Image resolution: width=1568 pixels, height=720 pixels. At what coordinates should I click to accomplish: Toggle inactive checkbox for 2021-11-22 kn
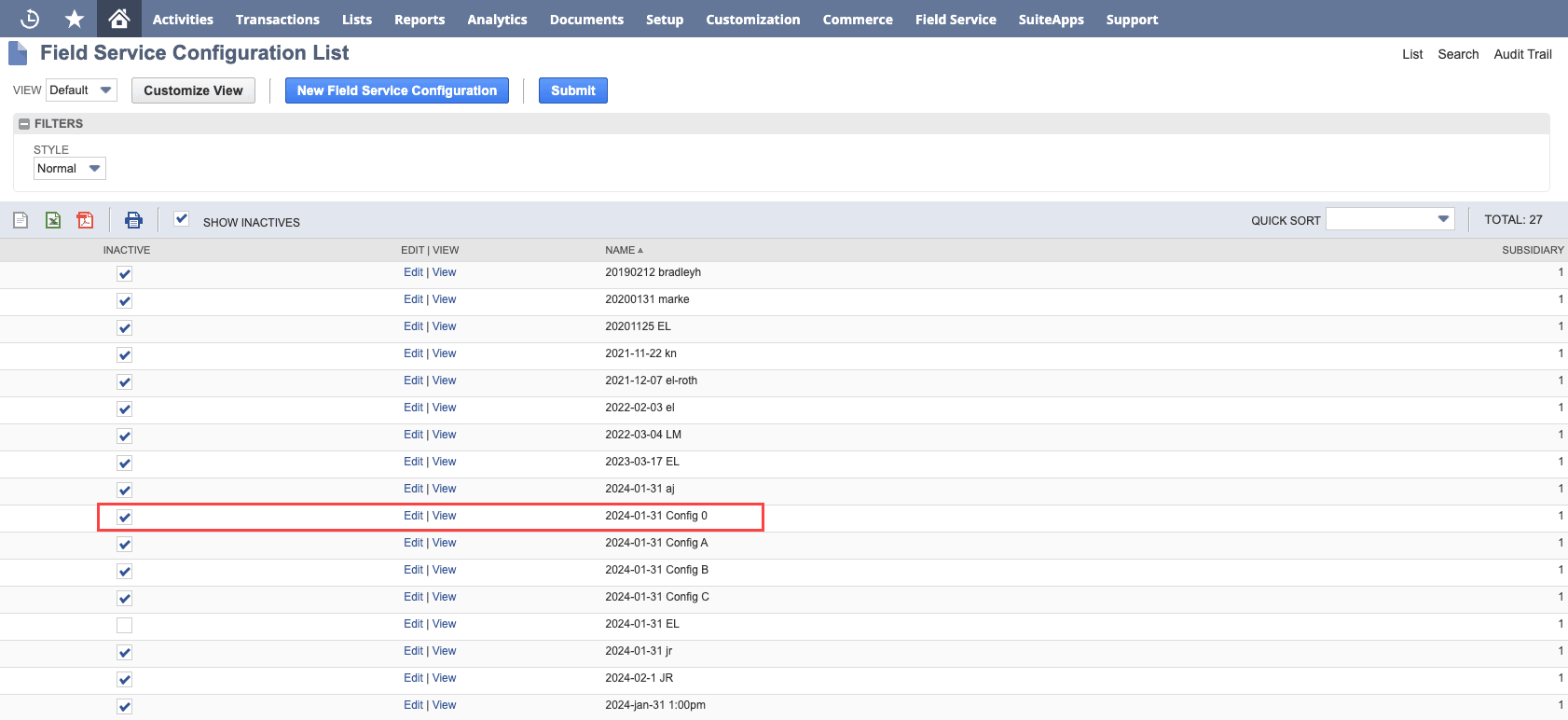[x=124, y=355]
